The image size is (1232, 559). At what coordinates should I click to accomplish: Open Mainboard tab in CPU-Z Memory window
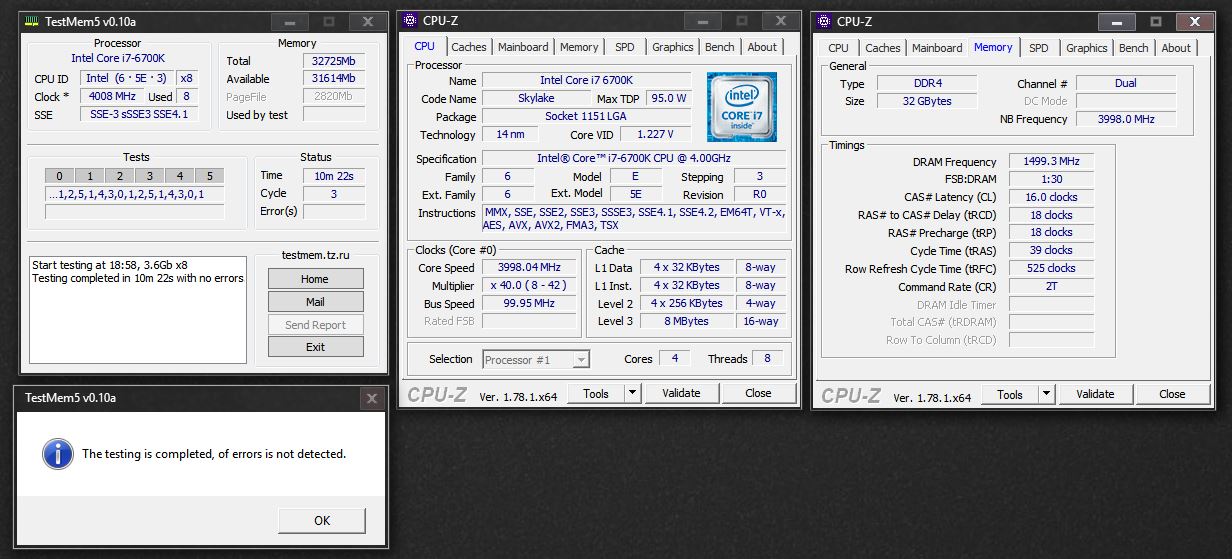tap(937, 48)
